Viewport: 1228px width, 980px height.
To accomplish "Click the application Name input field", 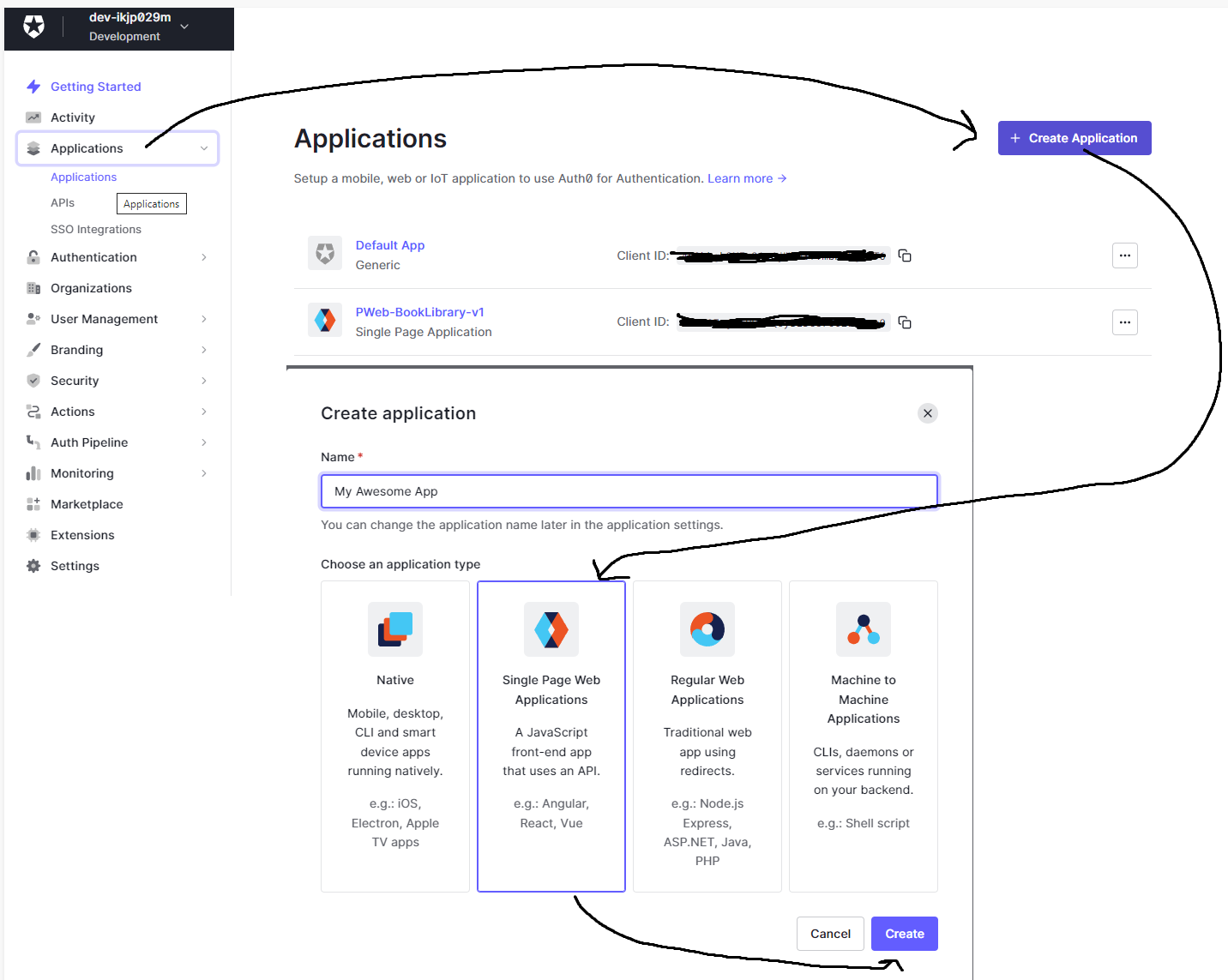I will pyautogui.click(x=629, y=491).
